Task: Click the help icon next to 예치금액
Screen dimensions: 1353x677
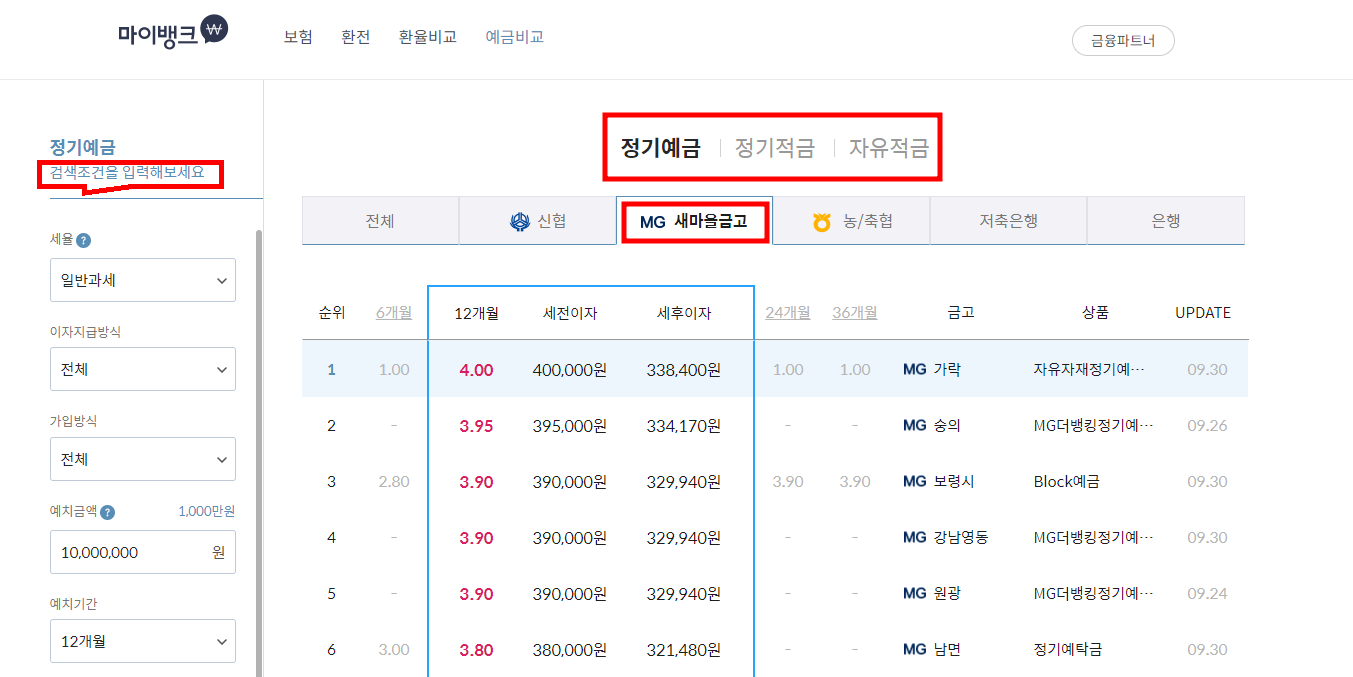Action: tap(108, 513)
